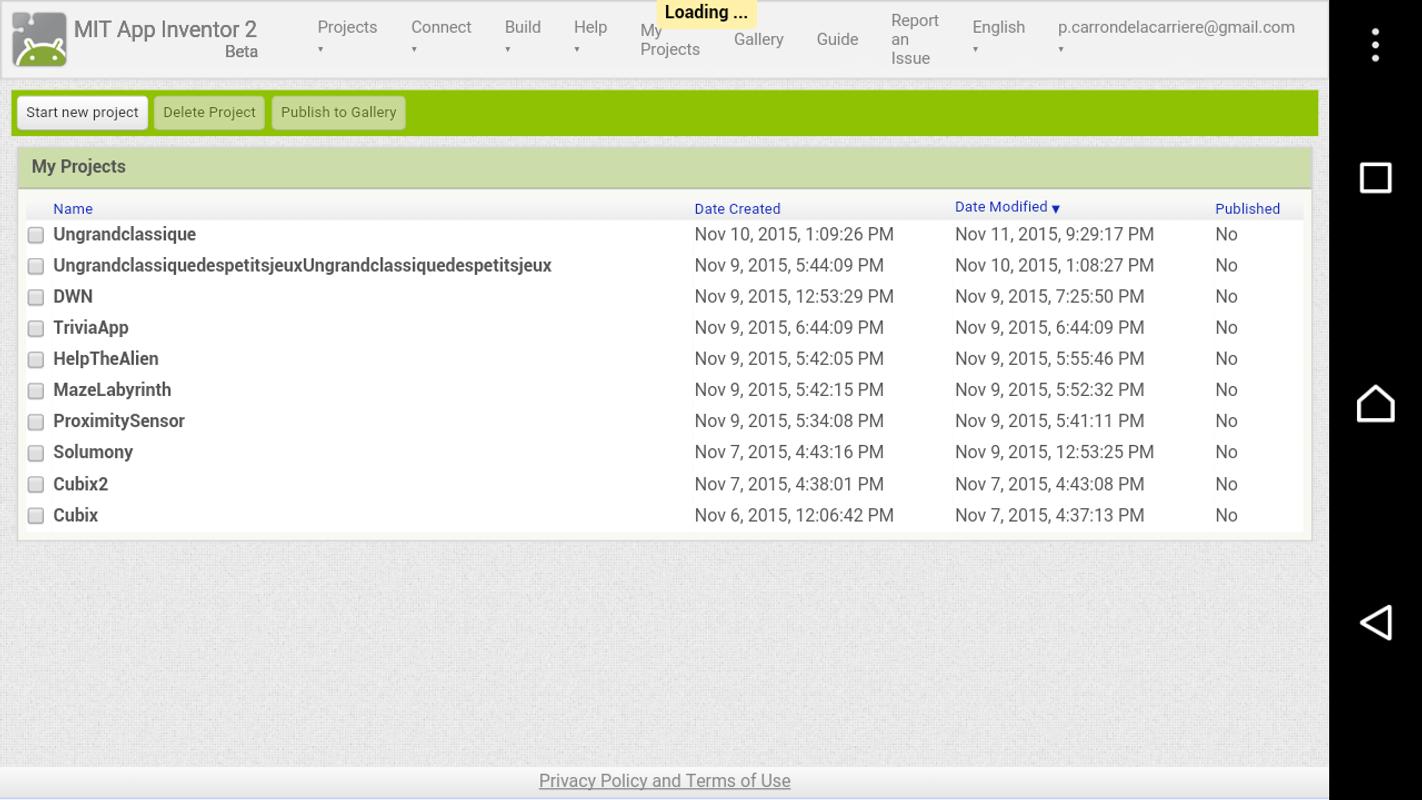Tick the Cubix2 project checkbox

(36, 484)
